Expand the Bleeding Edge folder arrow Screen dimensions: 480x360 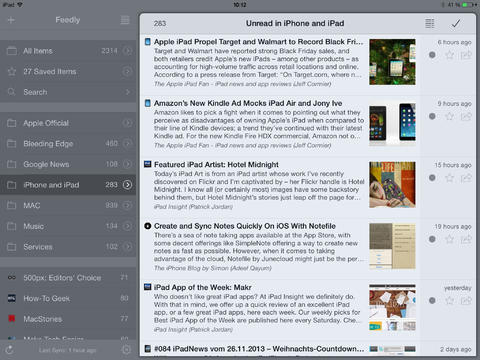click(127, 143)
